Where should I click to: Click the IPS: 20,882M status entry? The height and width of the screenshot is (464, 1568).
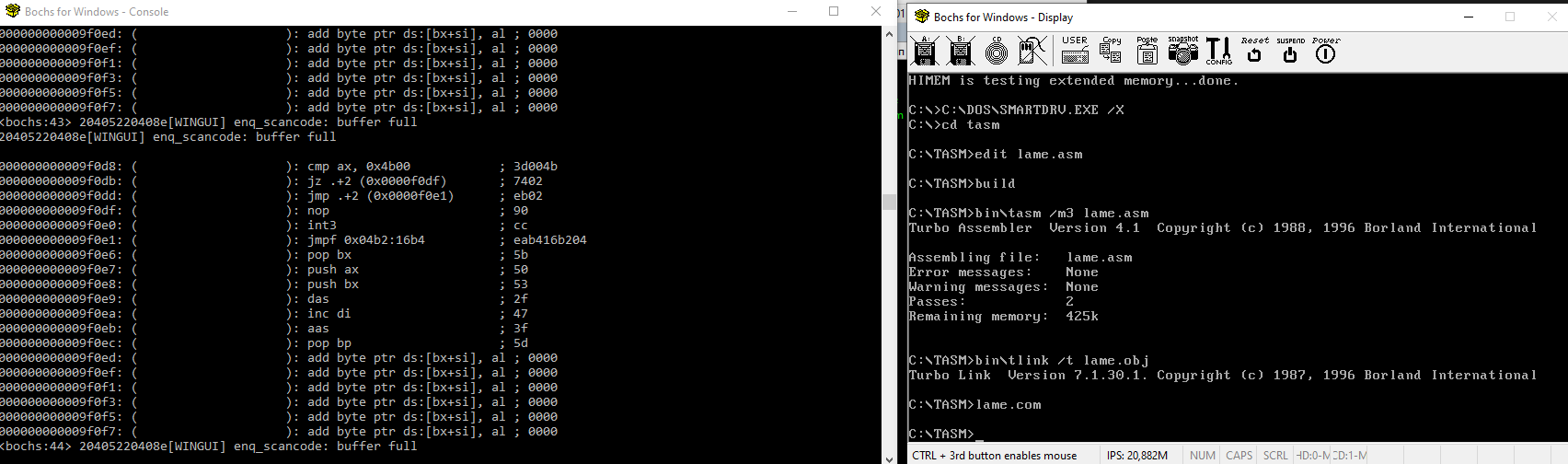(x=1137, y=455)
